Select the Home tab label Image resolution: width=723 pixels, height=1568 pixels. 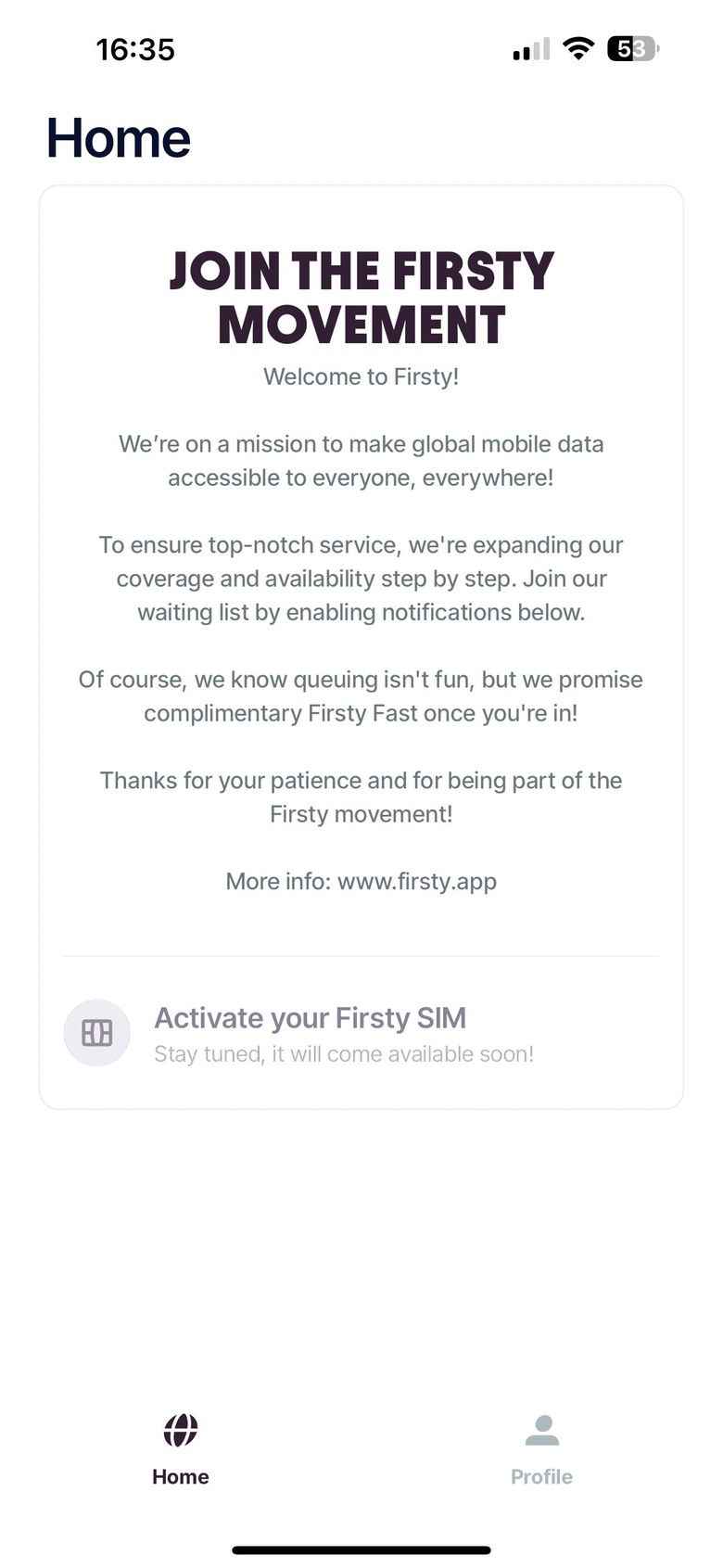pyautogui.click(x=181, y=1476)
